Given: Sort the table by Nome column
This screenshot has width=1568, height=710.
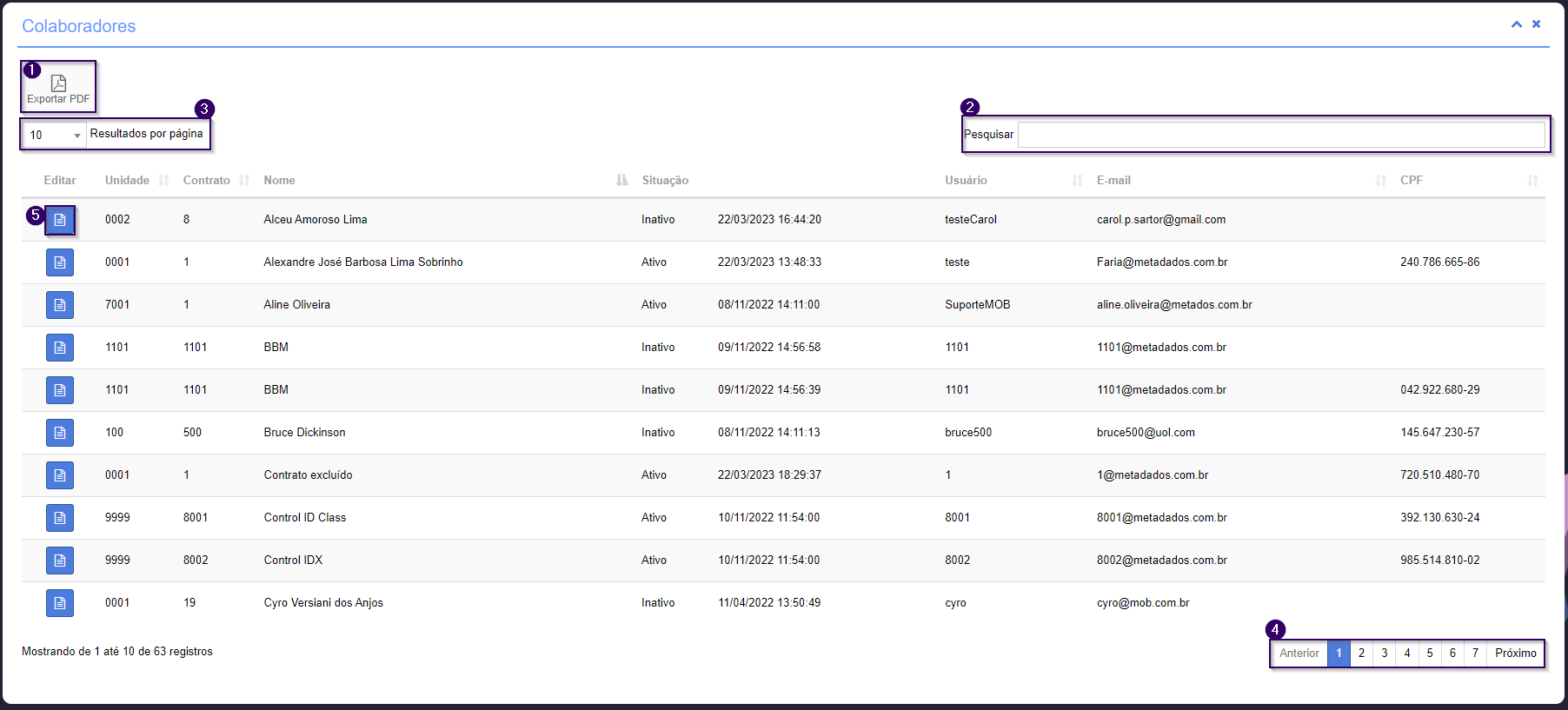Looking at the screenshot, I should [x=279, y=181].
